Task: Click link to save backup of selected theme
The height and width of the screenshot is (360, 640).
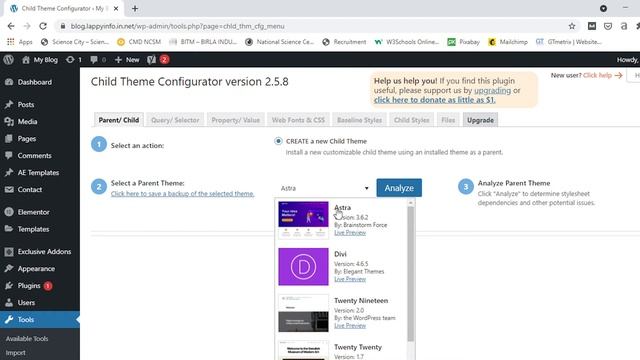Action: pyautogui.click(x=182, y=194)
